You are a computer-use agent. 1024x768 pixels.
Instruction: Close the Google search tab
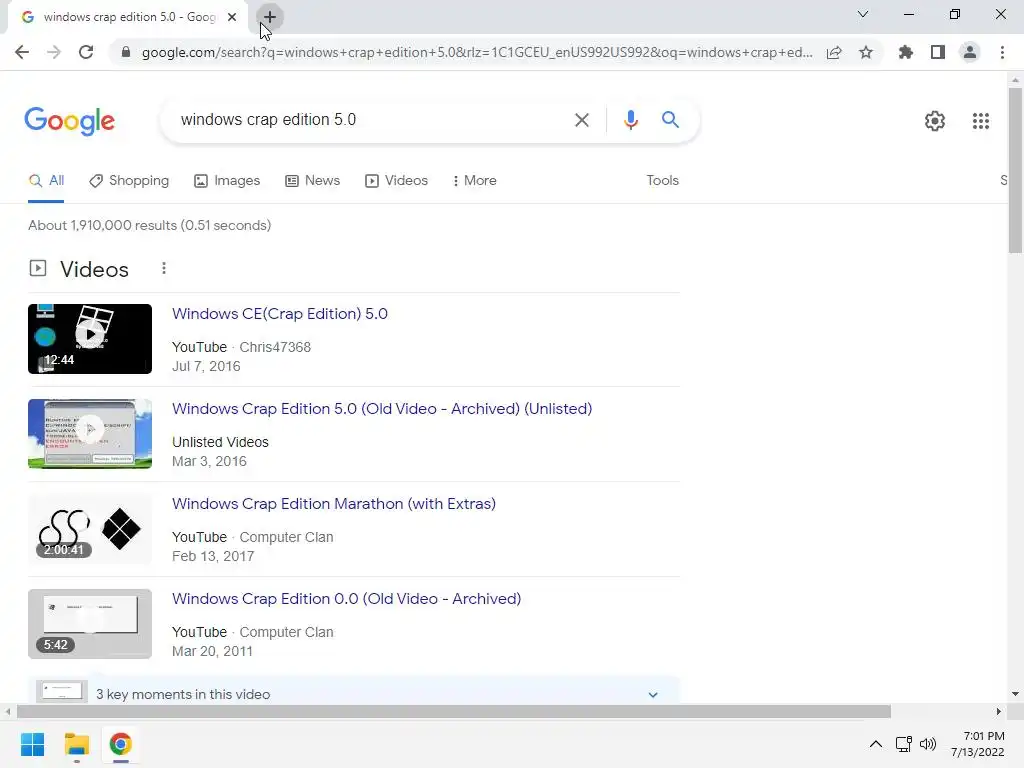[x=232, y=17]
